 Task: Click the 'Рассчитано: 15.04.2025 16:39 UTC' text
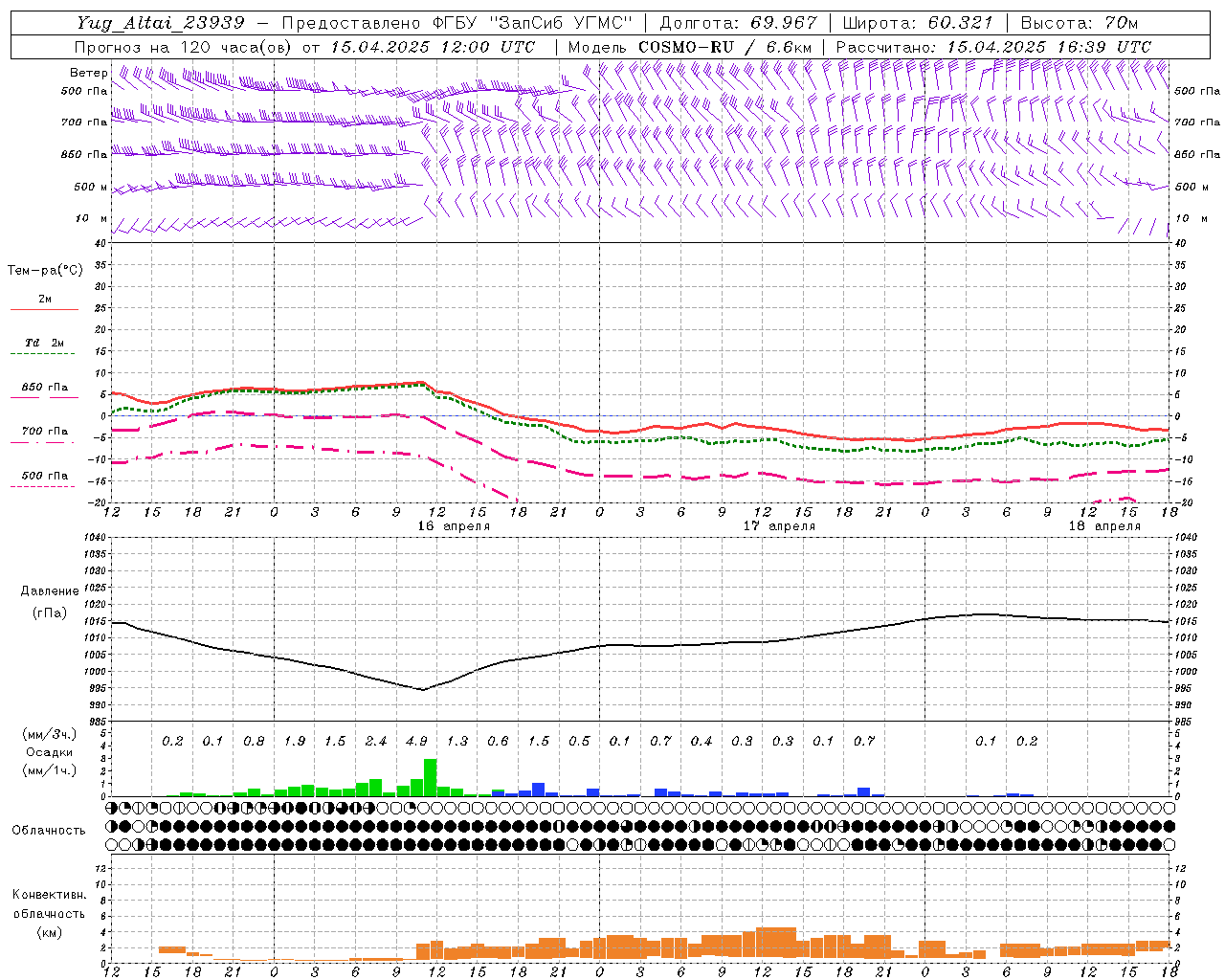[993, 47]
